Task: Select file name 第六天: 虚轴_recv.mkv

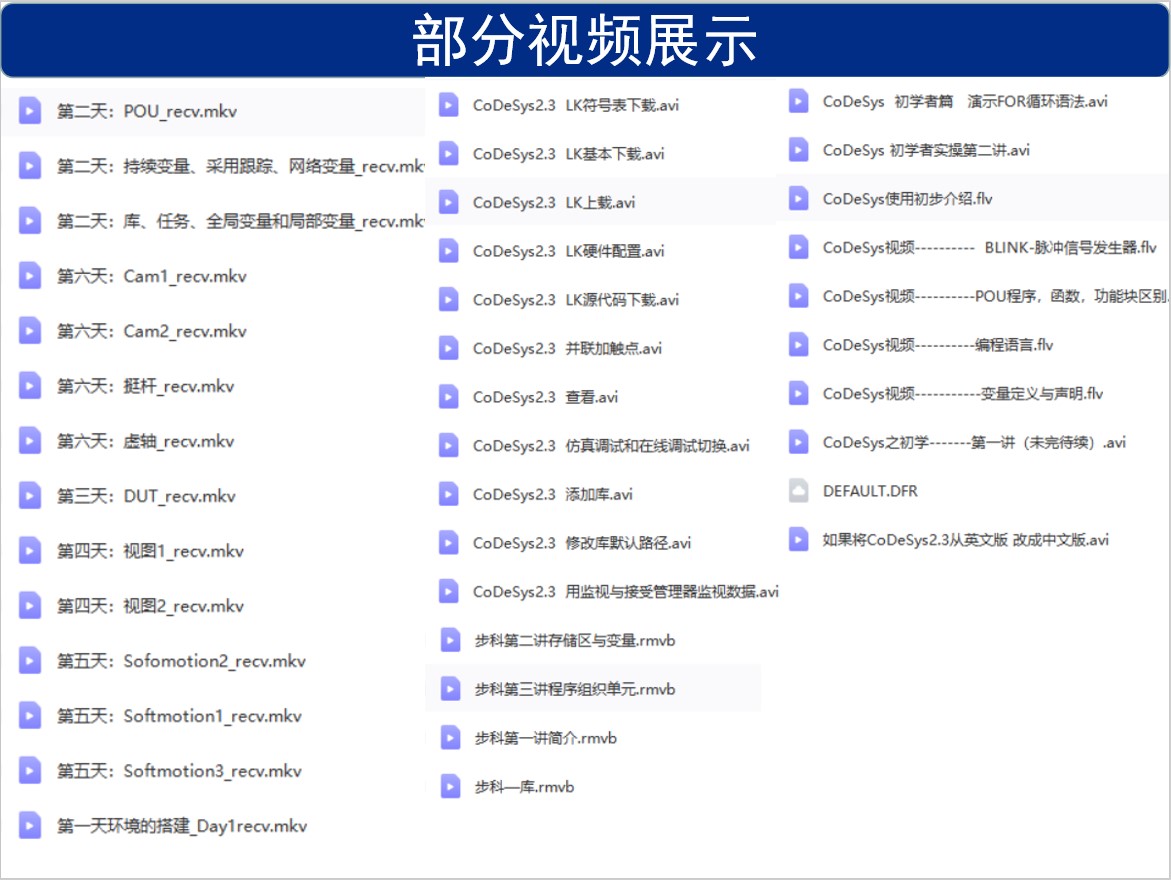Action: pyautogui.click(x=146, y=441)
